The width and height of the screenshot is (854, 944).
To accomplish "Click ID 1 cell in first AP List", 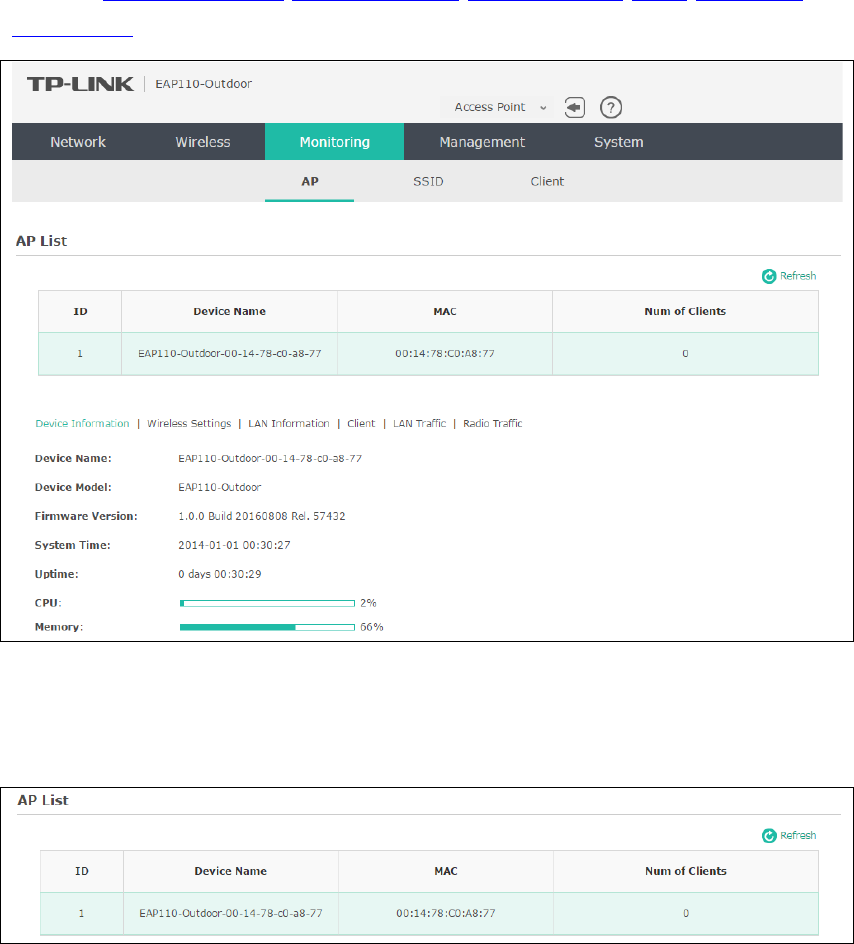I will pos(80,354).
